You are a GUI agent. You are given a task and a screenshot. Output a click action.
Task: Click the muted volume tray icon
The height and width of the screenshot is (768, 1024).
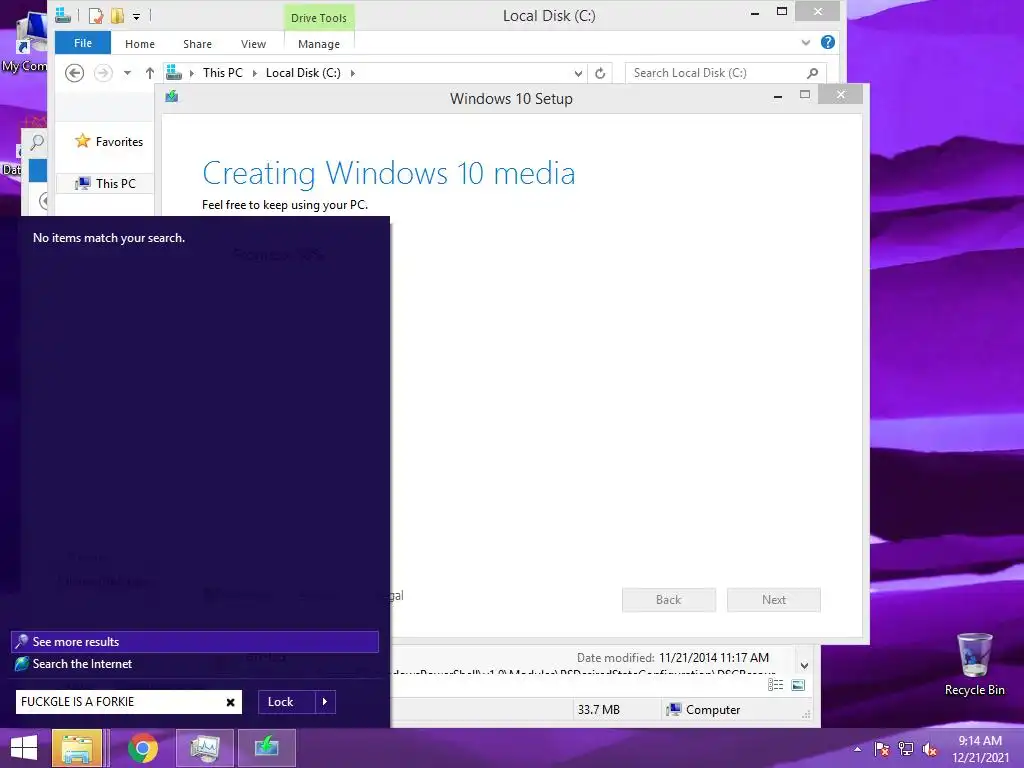929,749
